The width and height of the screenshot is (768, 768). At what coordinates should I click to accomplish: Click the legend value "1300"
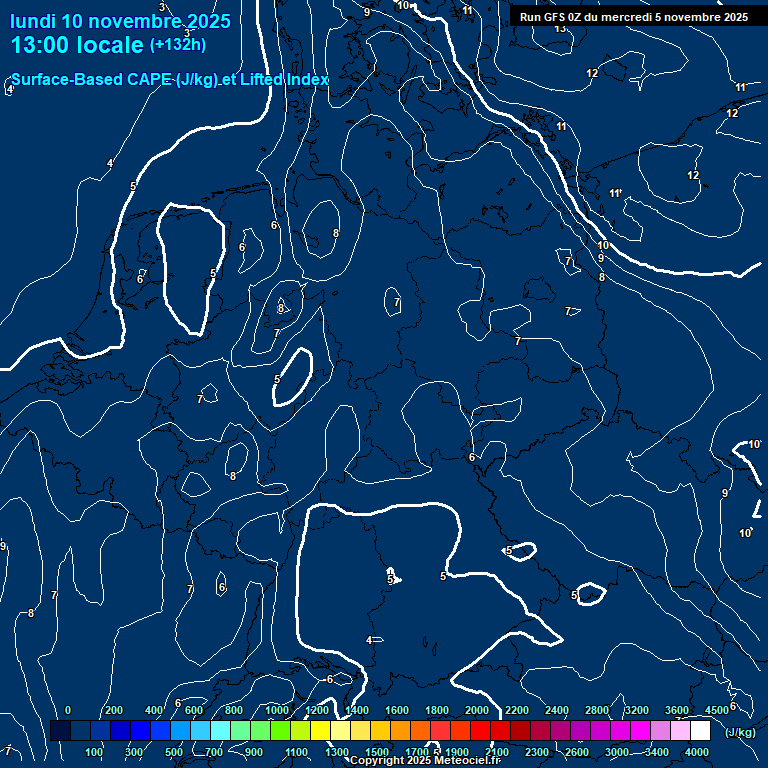click(x=337, y=752)
